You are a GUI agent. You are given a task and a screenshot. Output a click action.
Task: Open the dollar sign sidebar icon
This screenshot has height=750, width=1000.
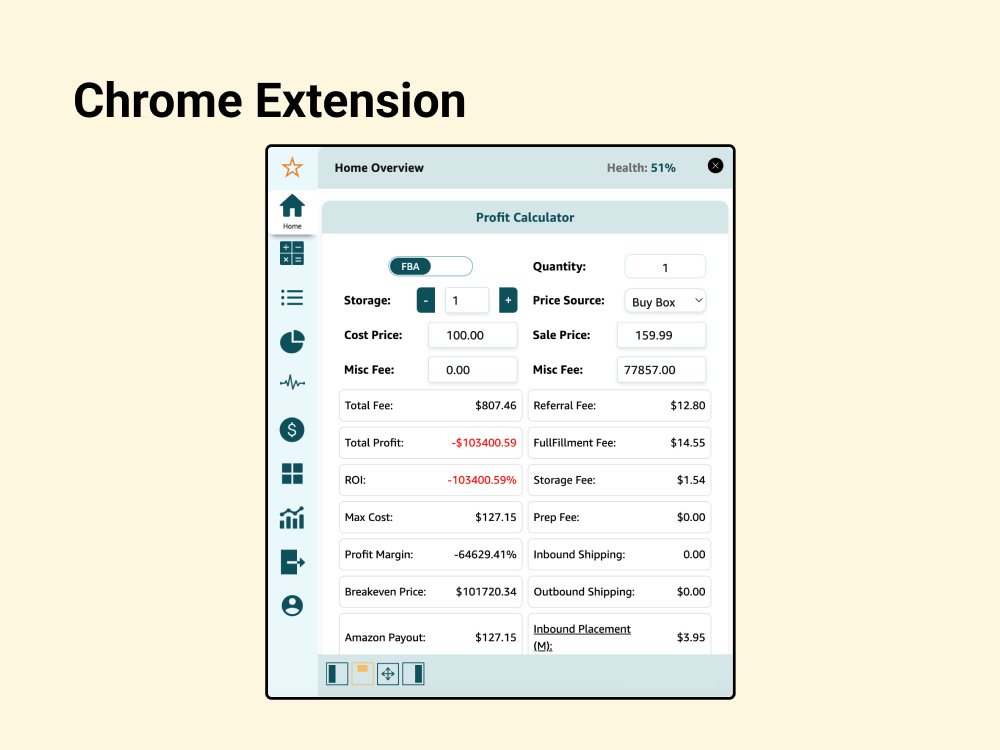point(292,430)
